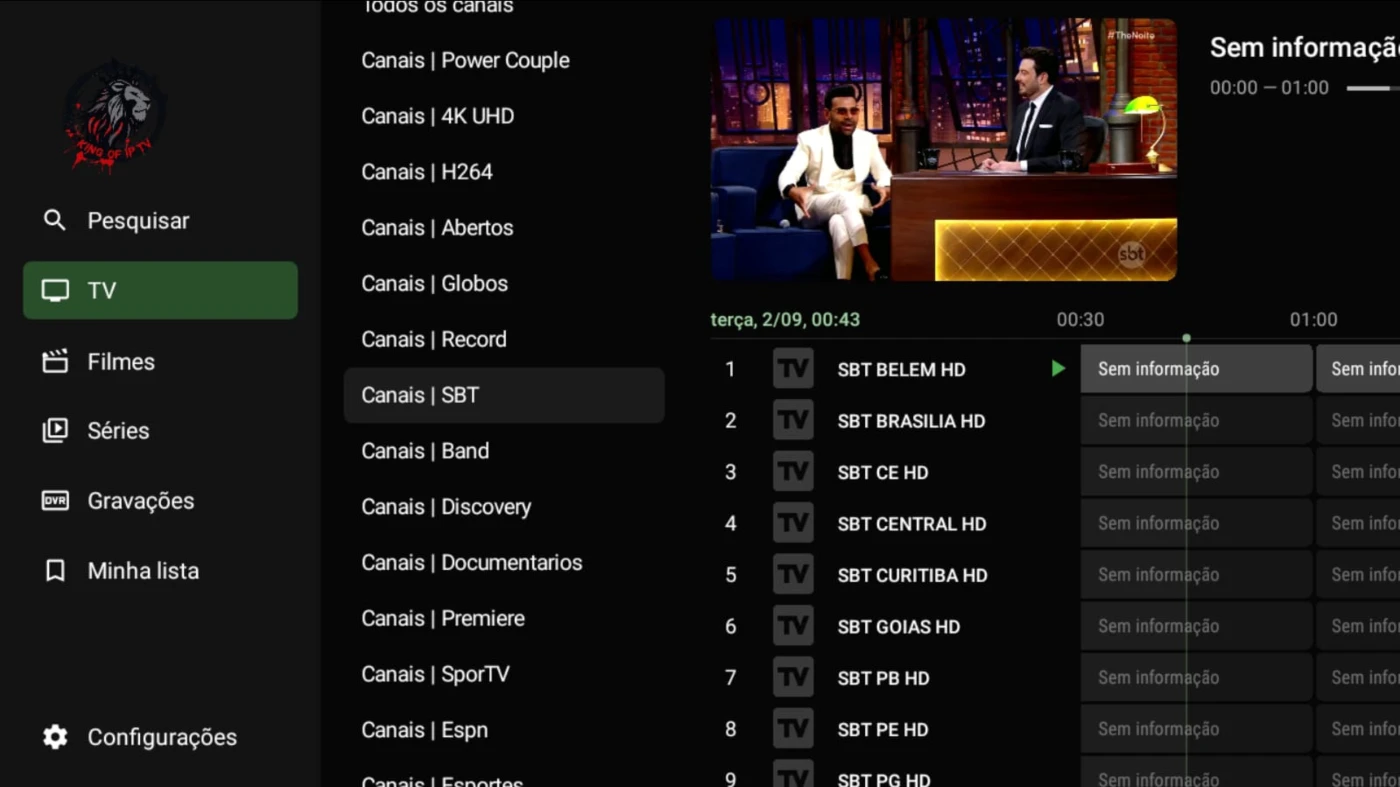This screenshot has width=1400, height=787.
Task: Click the gear icon for Configurações
Action: [55, 737]
